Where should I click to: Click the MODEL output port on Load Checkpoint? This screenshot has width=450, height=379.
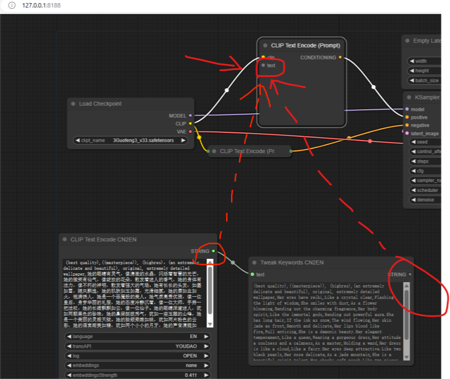point(190,116)
